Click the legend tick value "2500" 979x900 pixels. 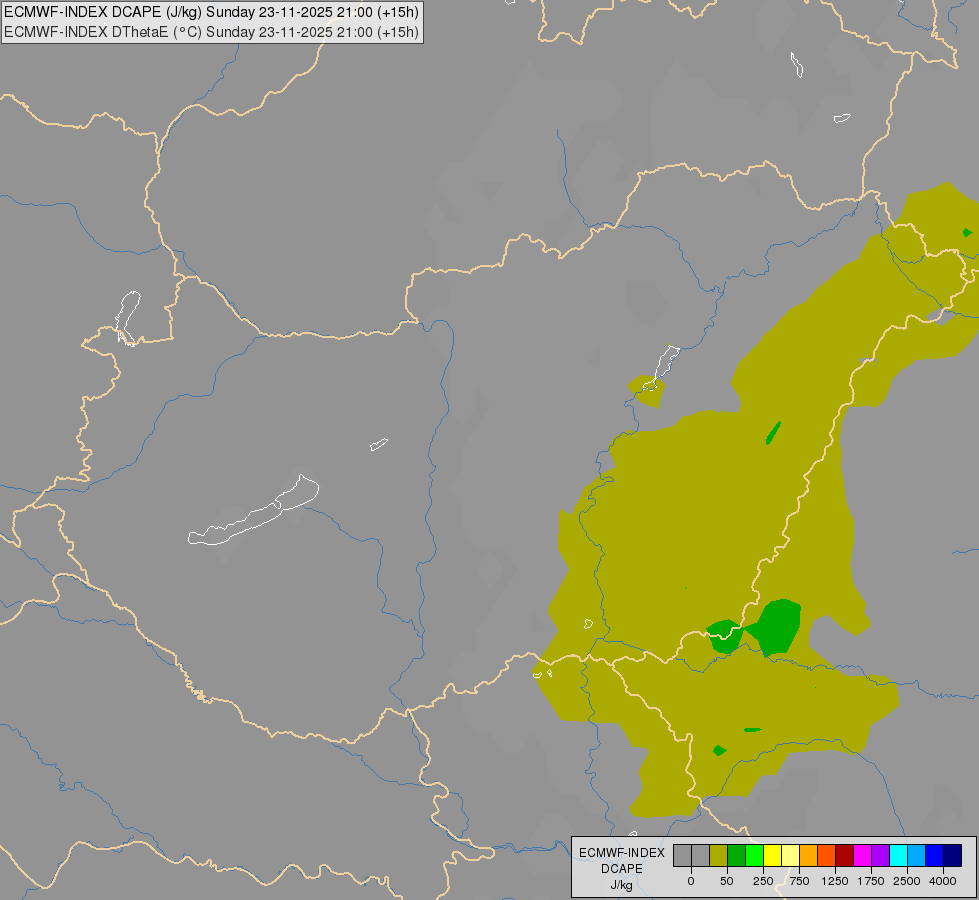point(907,881)
